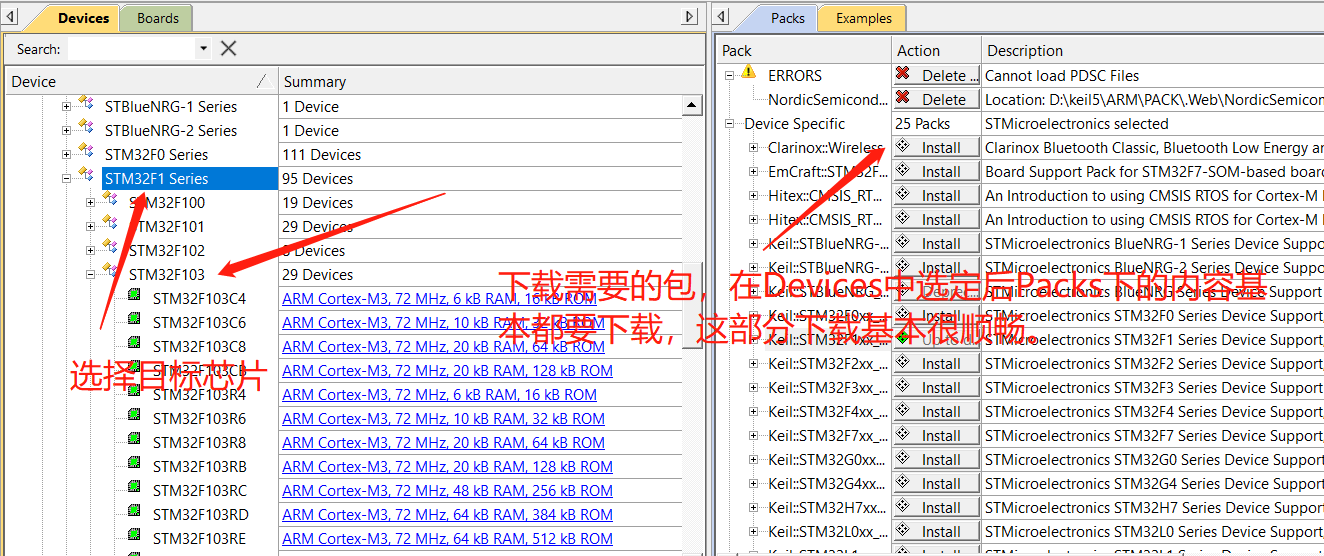This screenshot has height=556, width=1324.
Task: Collapse the Device Specific pack group
Action: [729, 123]
